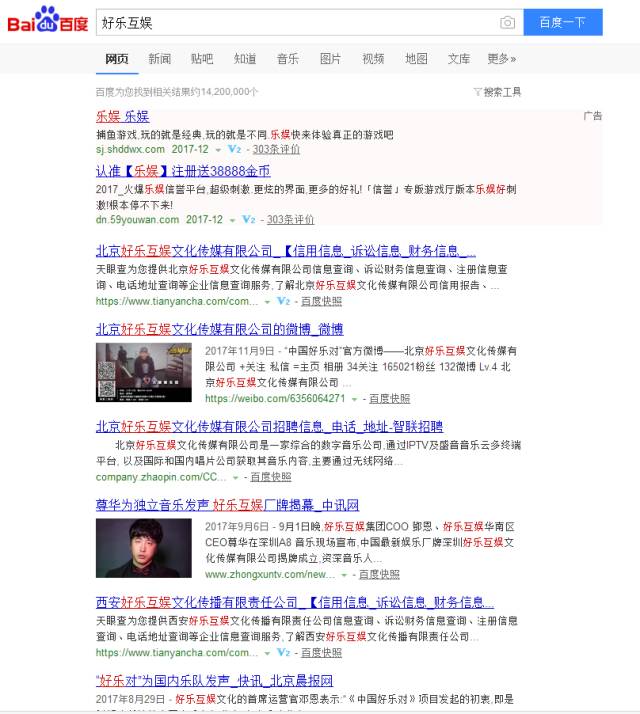The height and width of the screenshot is (714, 640).
Task: Switch to the 文库 tab
Action: [458, 59]
